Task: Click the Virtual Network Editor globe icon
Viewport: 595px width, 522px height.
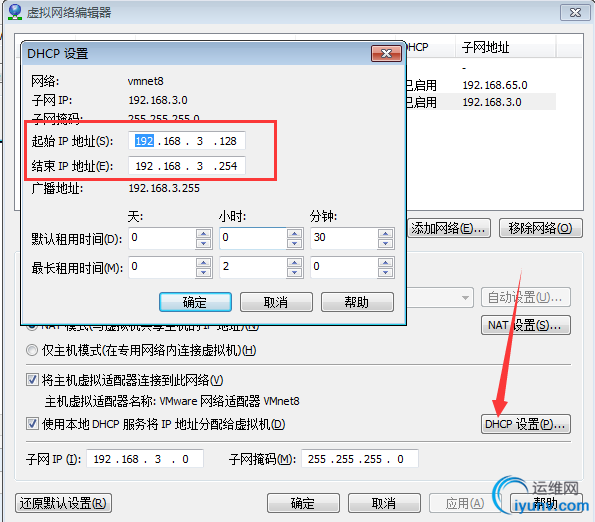Action: [15, 11]
